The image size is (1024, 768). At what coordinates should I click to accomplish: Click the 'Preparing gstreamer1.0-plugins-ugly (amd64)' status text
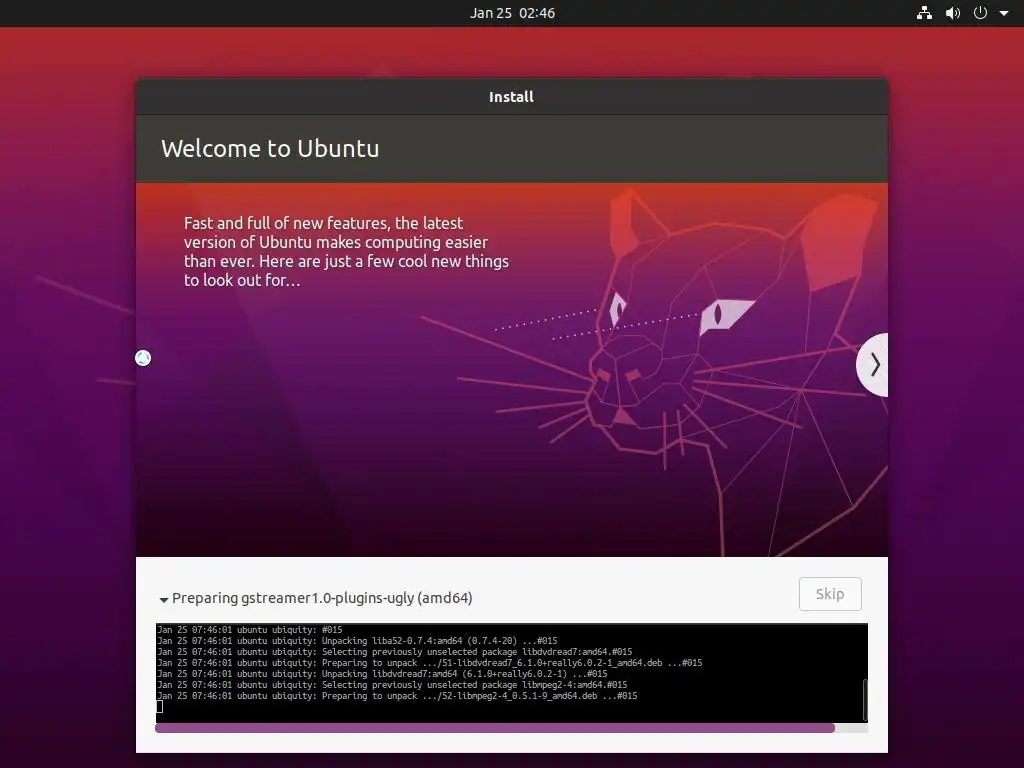click(x=322, y=598)
